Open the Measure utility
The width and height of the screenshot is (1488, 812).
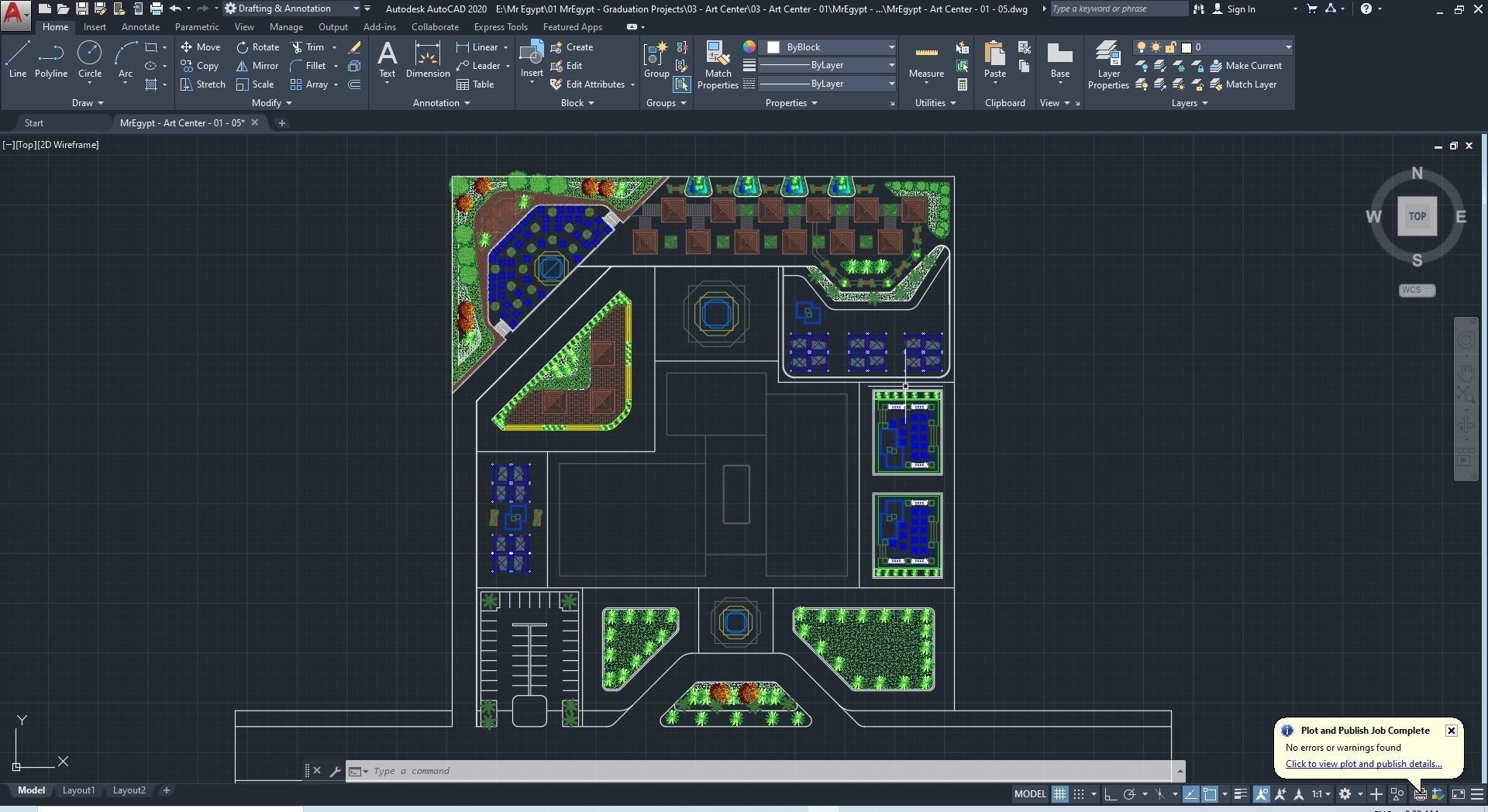coord(926,60)
